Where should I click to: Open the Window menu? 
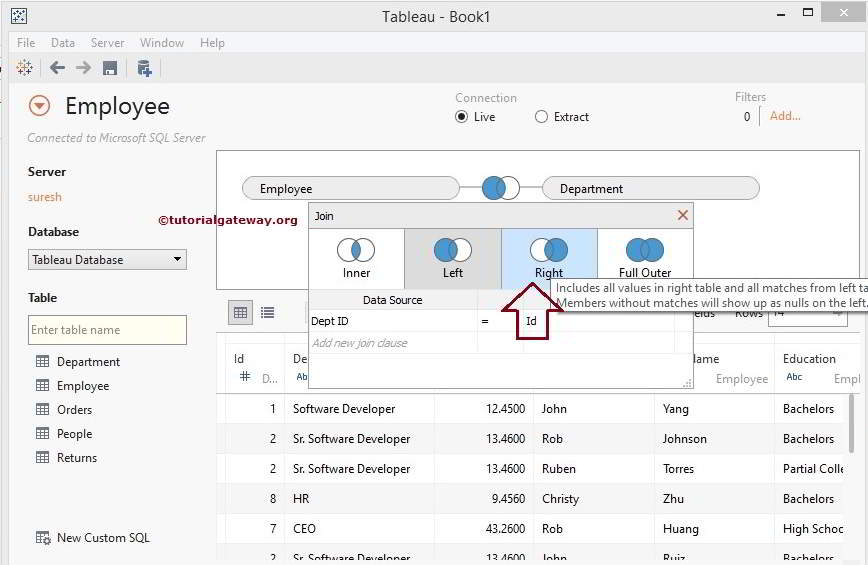pos(162,43)
